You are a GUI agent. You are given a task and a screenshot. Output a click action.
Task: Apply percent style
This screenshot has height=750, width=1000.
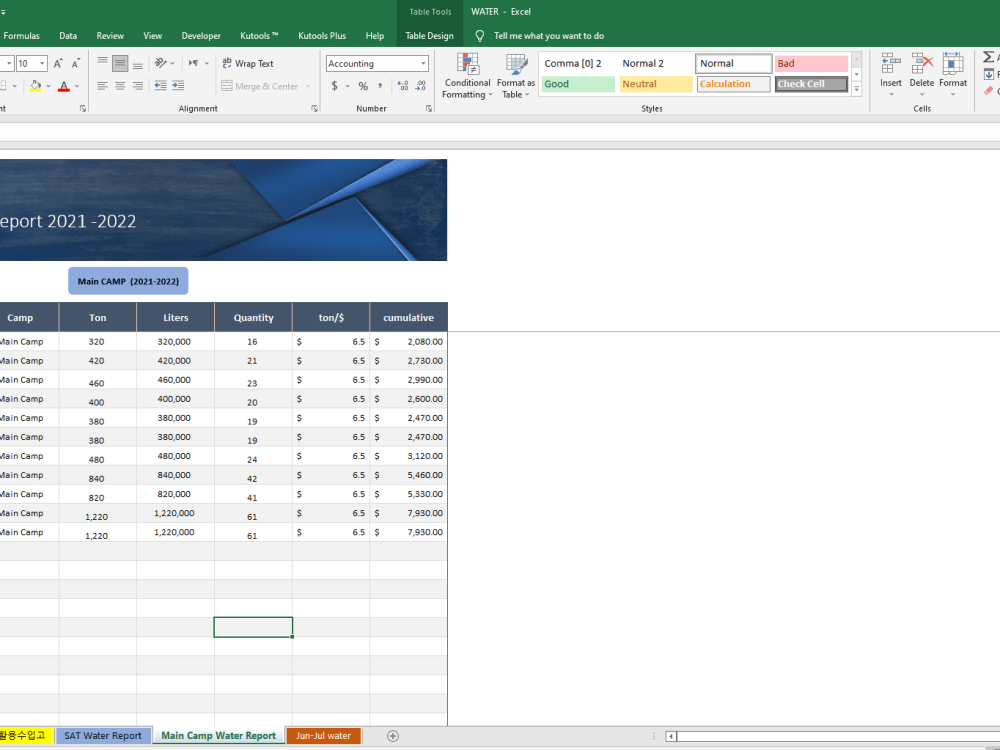pos(363,85)
